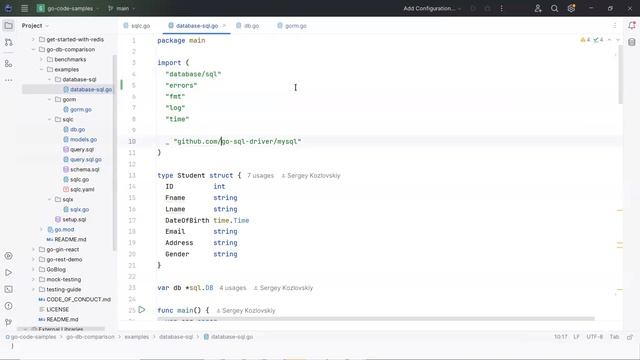Image resolution: width=640 pixels, height=360 pixels.
Task: Change Tab indent setting in status bar
Action: pyautogui.click(x=614, y=337)
